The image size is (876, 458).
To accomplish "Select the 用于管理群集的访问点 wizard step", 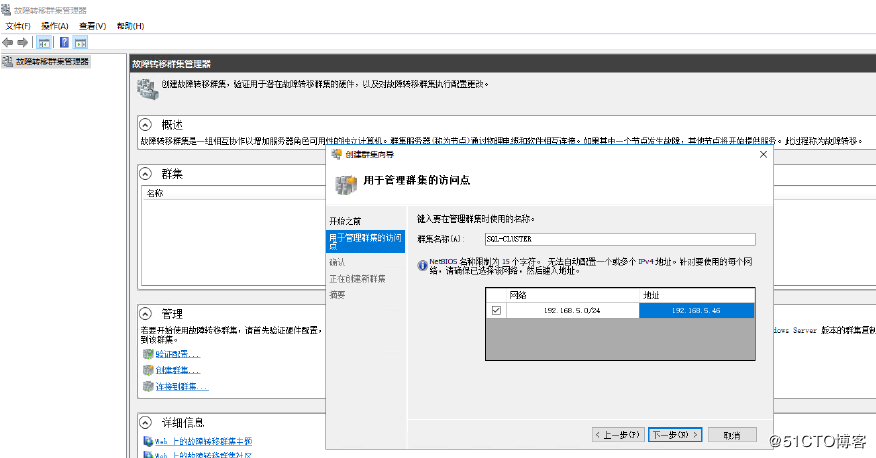I will pos(365,241).
